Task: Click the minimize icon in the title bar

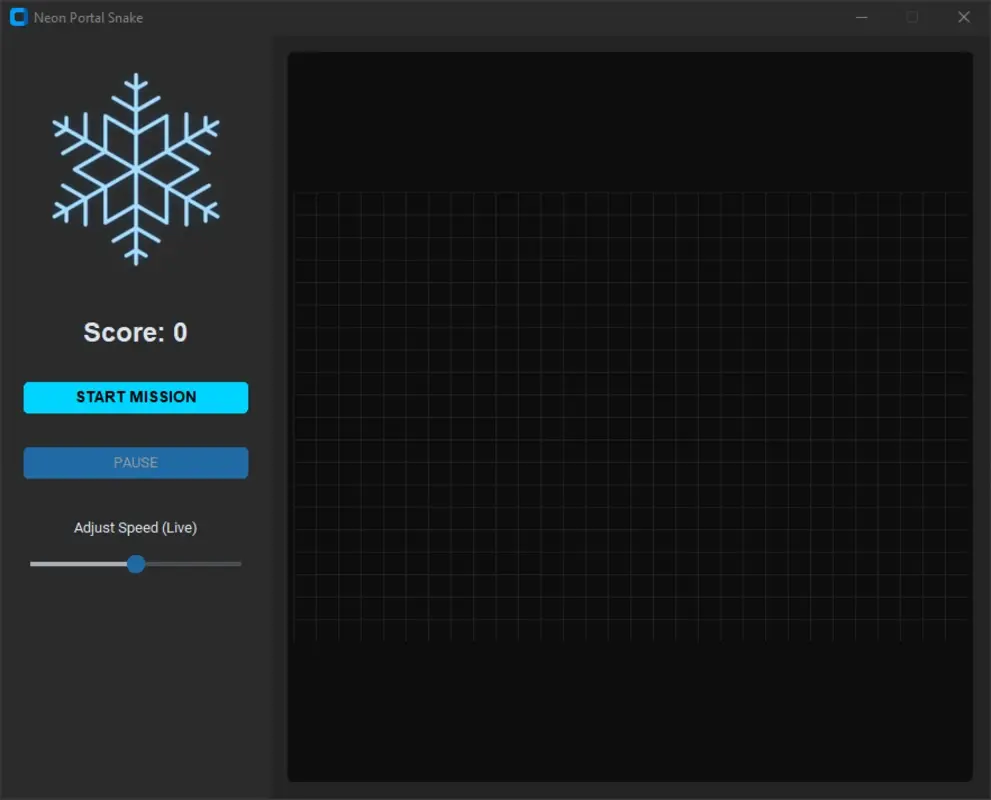Action: click(x=861, y=17)
